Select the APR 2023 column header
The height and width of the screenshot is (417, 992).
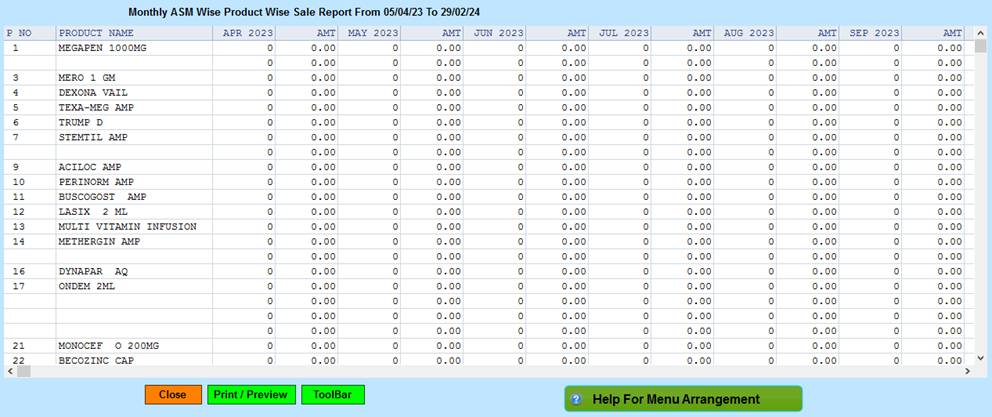[x=246, y=33]
